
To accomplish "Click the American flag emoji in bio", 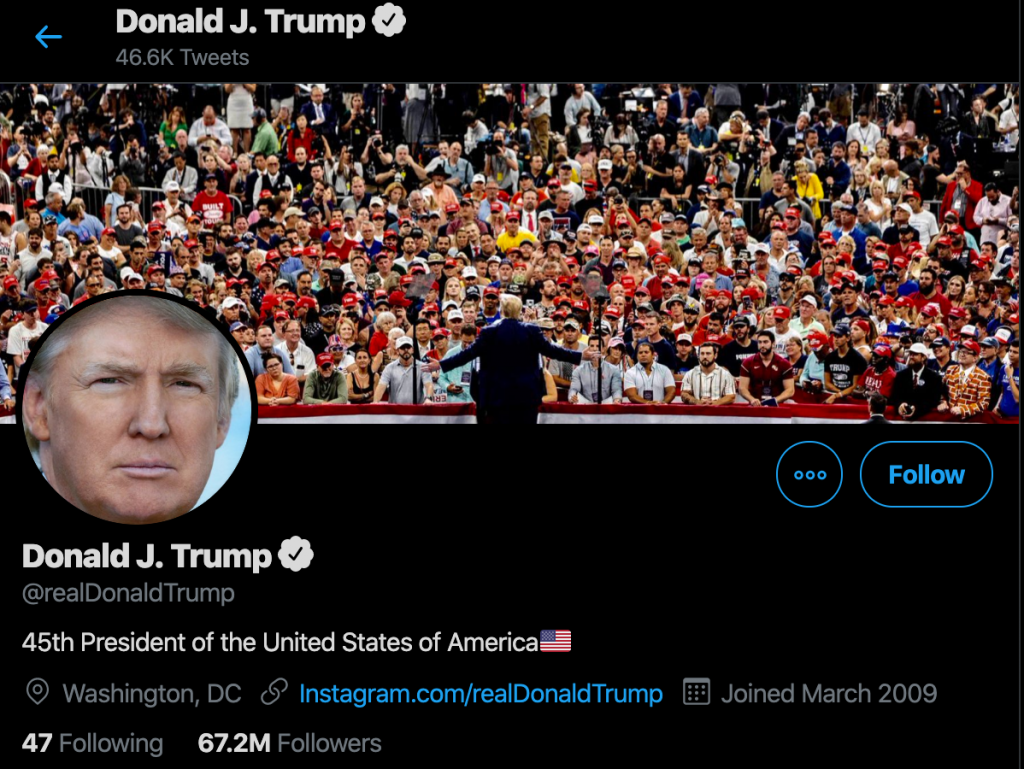I will click(x=556, y=641).
